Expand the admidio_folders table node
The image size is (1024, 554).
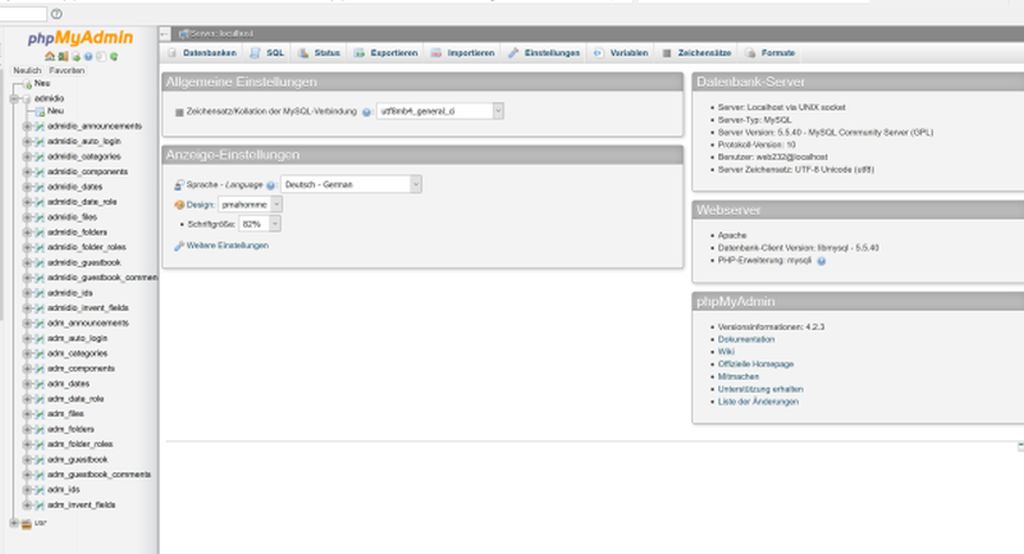click(27, 233)
